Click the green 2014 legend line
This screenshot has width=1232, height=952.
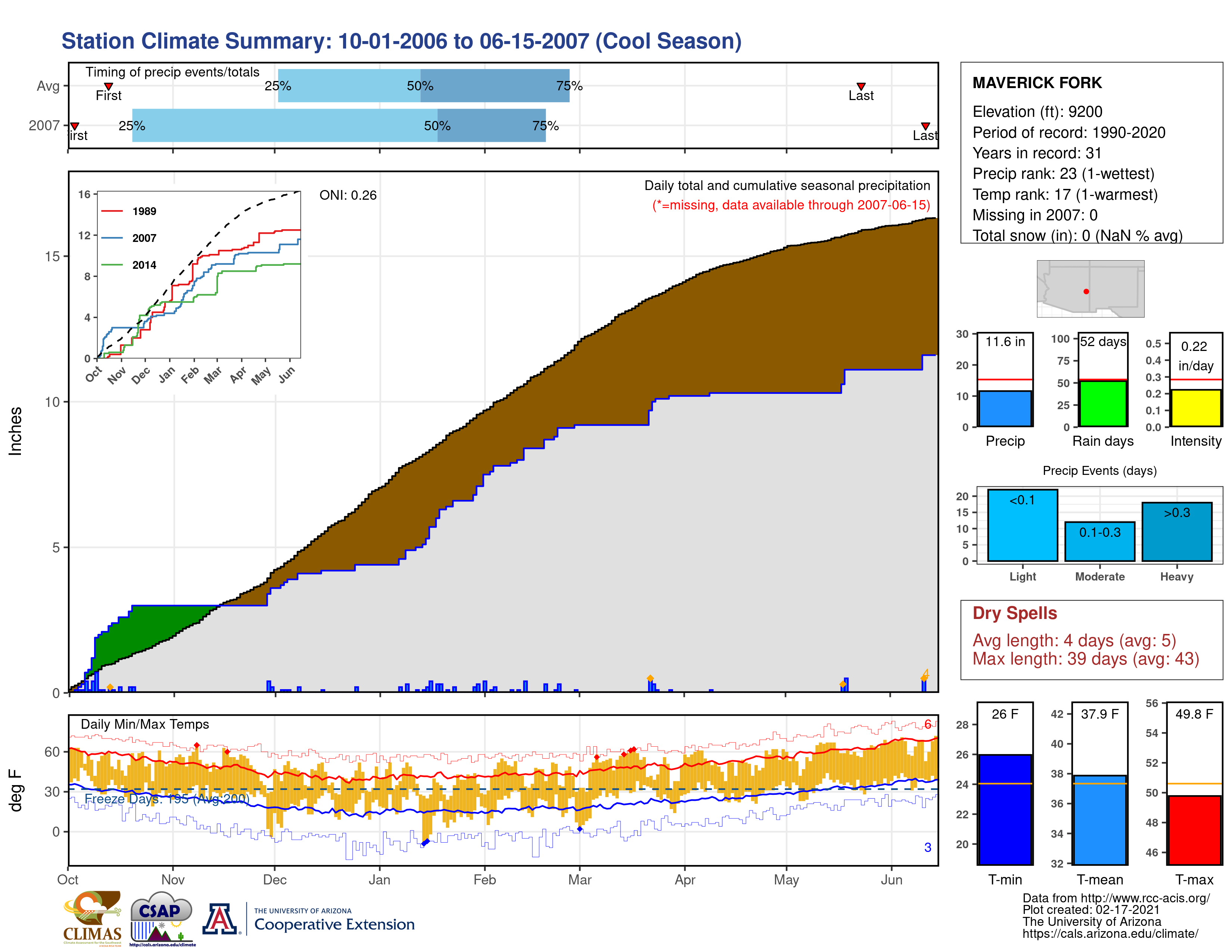pyautogui.click(x=112, y=265)
